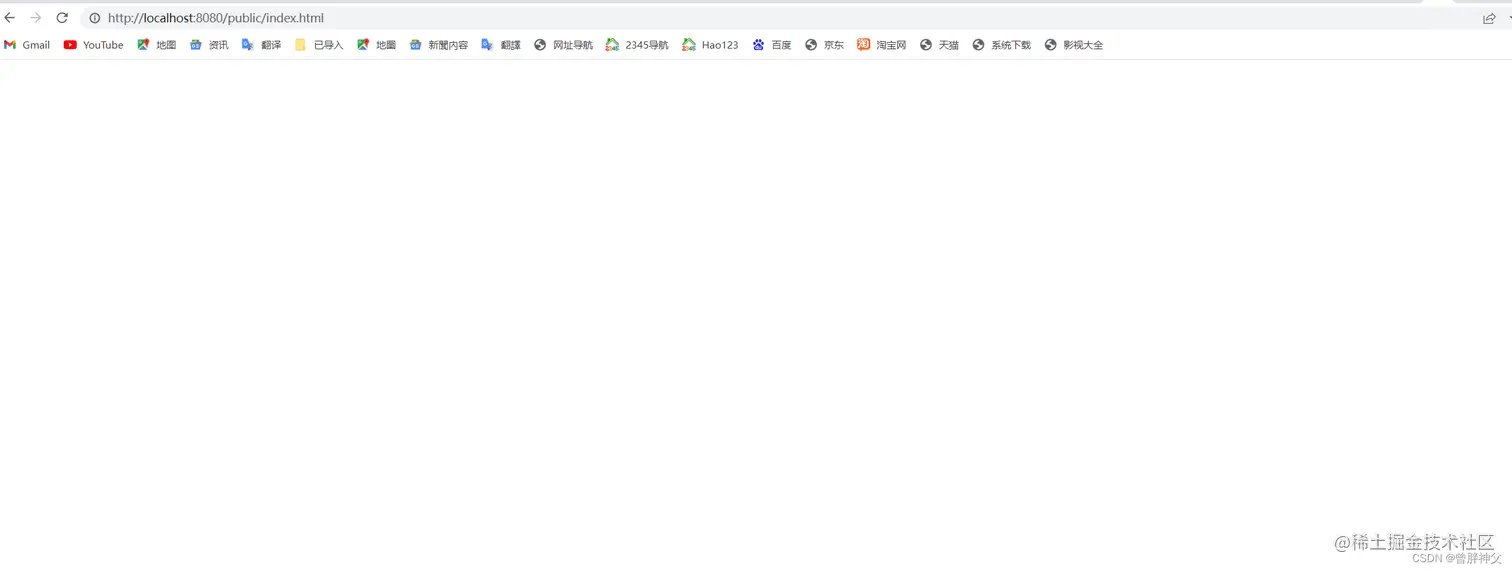Open the Gmail bookmark
The height and width of the screenshot is (570, 1512).
click(x=27, y=45)
